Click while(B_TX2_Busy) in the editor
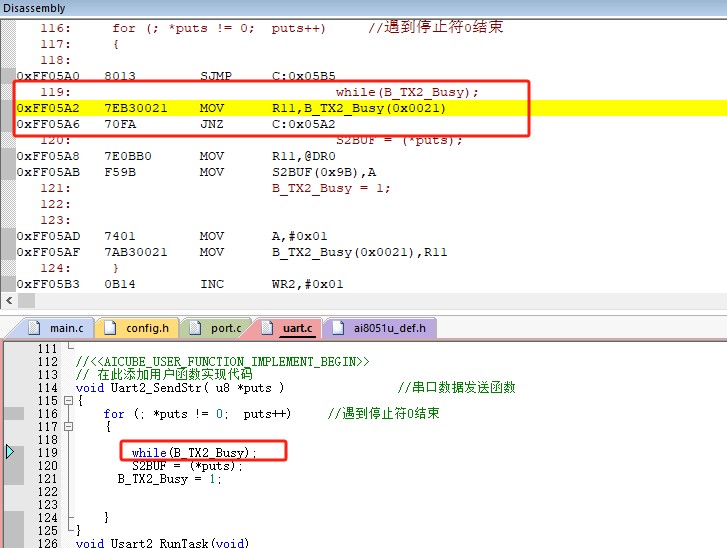 [194, 452]
